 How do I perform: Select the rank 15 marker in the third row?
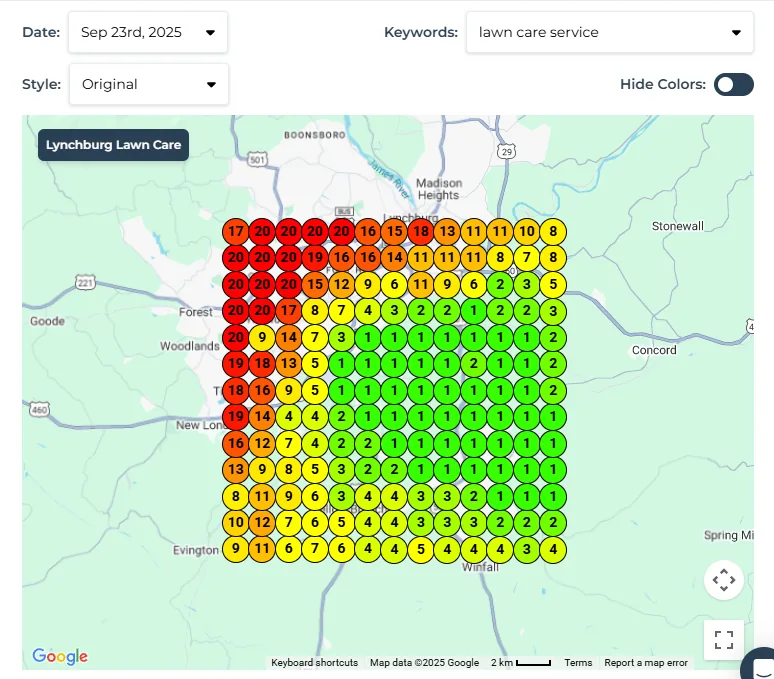tap(315, 284)
